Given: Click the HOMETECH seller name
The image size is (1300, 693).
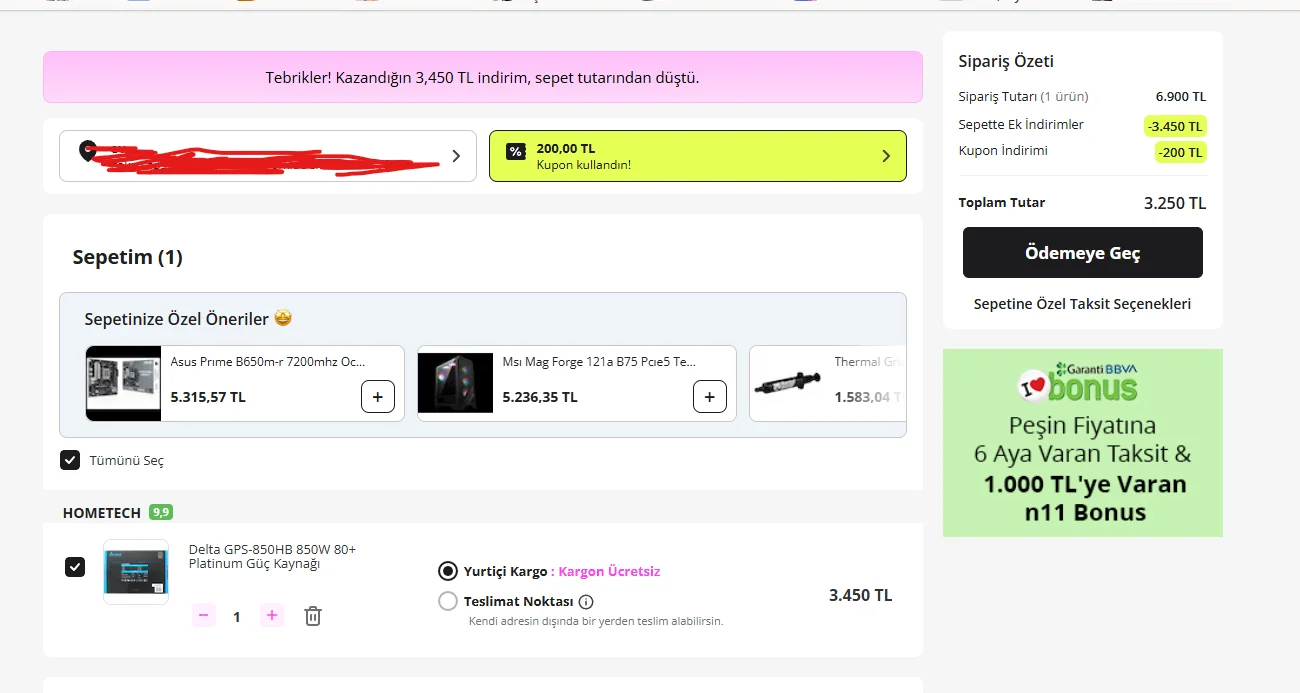Looking at the screenshot, I should (104, 513).
